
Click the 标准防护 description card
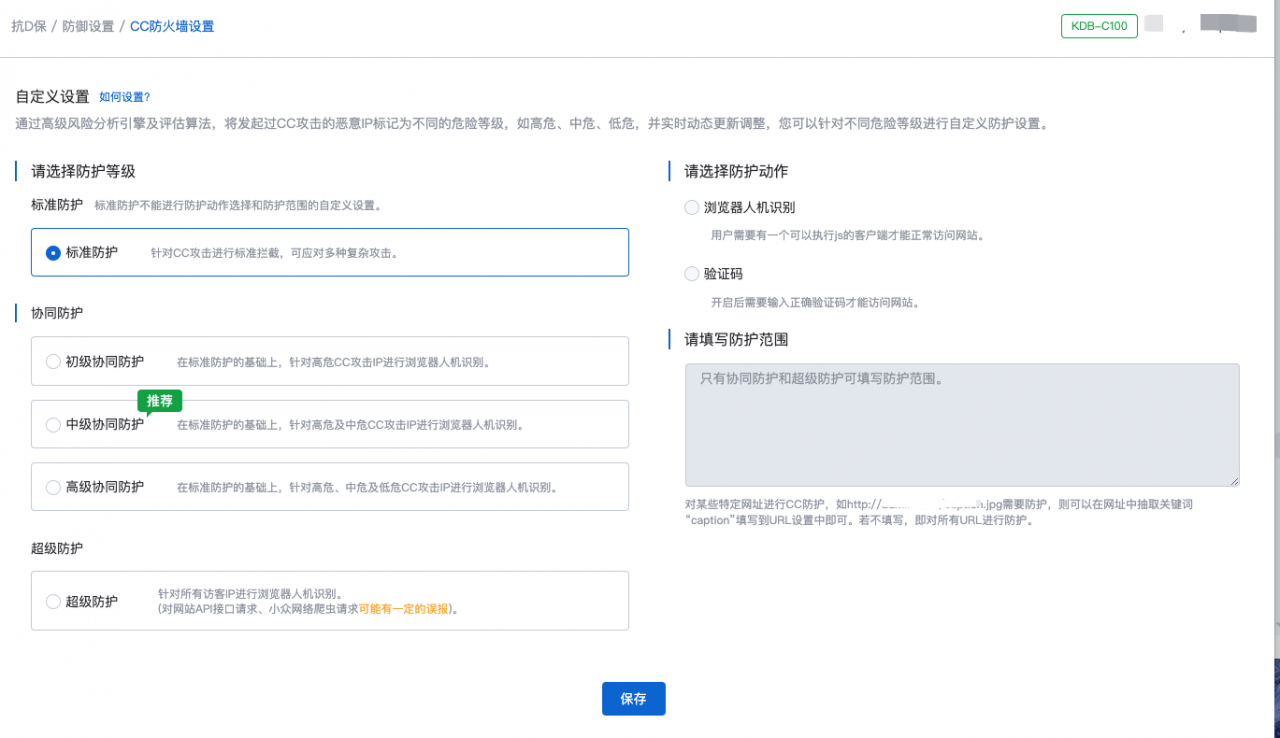coord(330,252)
